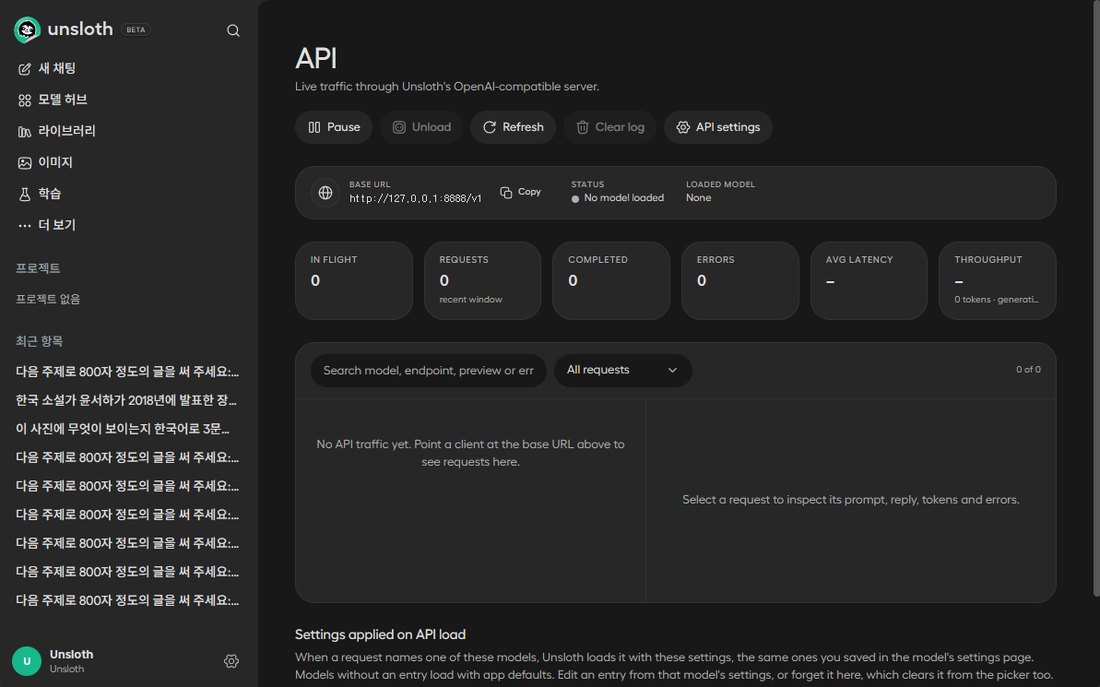Pause API traffic with Pause button
Screen dimensions: 1100x687
334,127
